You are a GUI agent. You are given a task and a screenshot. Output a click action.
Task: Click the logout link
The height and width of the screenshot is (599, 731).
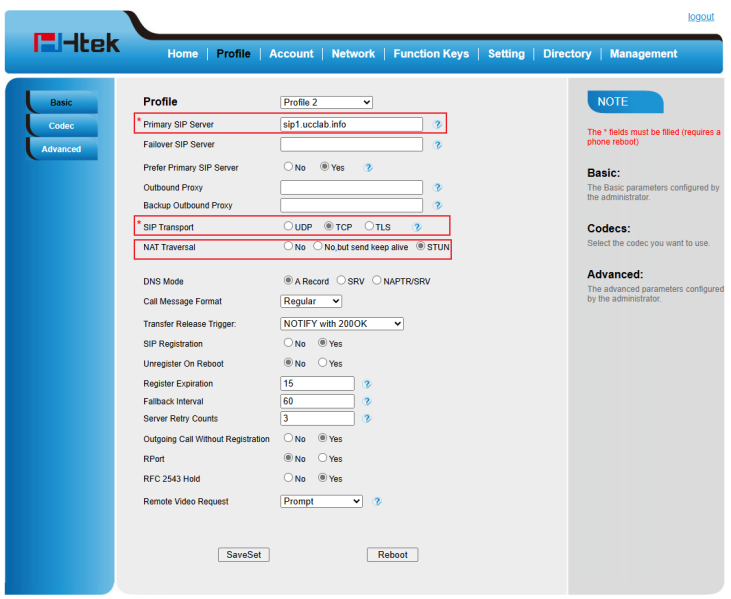[700, 17]
